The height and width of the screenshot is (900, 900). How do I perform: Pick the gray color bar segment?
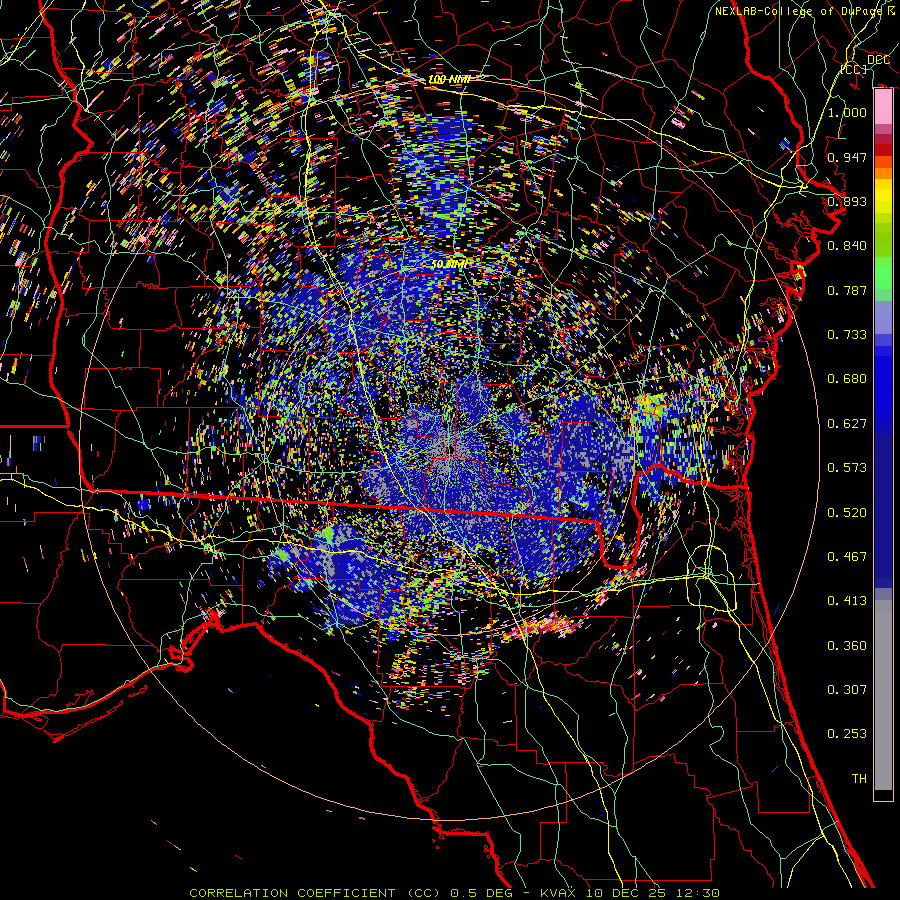click(x=883, y=695)
